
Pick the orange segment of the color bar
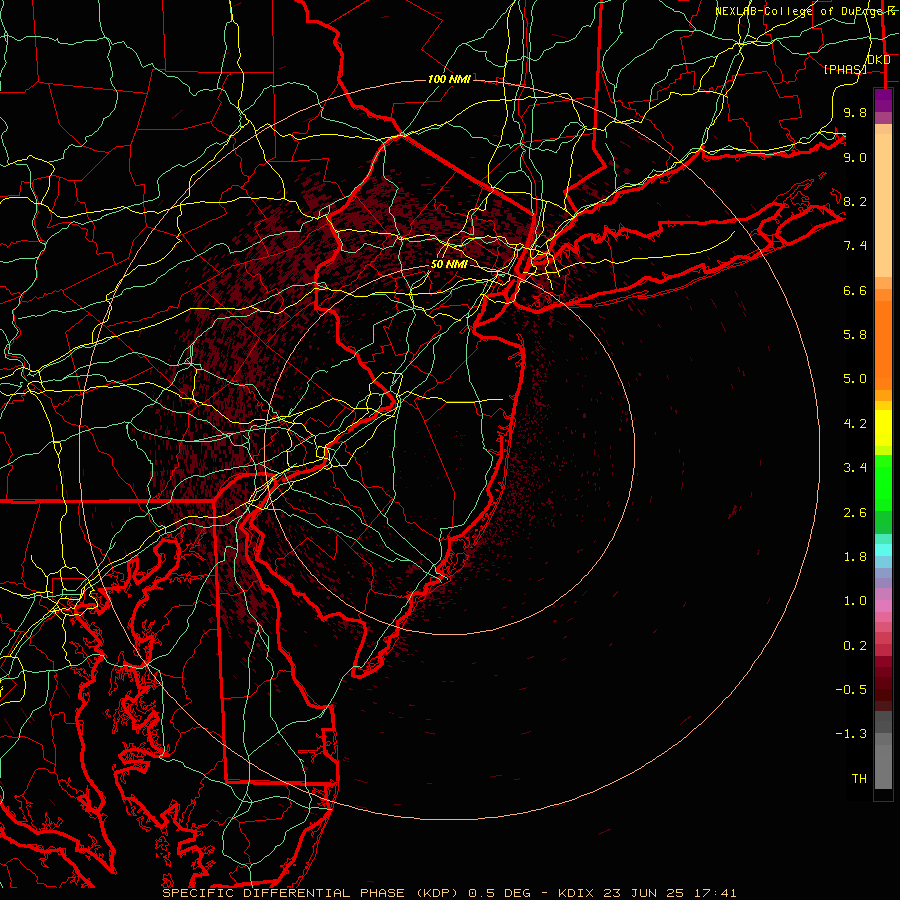pyautogui.click(x=883, y=345)
